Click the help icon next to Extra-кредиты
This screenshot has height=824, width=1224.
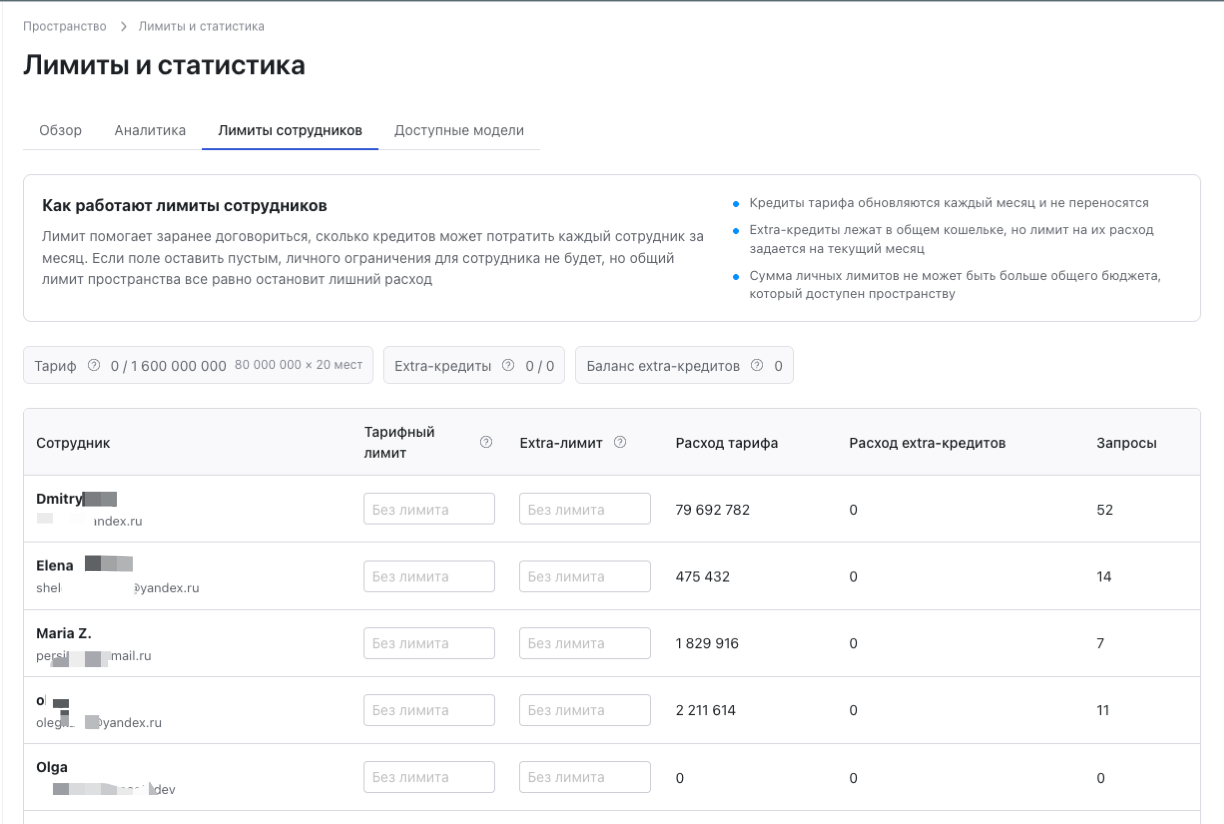508,365
